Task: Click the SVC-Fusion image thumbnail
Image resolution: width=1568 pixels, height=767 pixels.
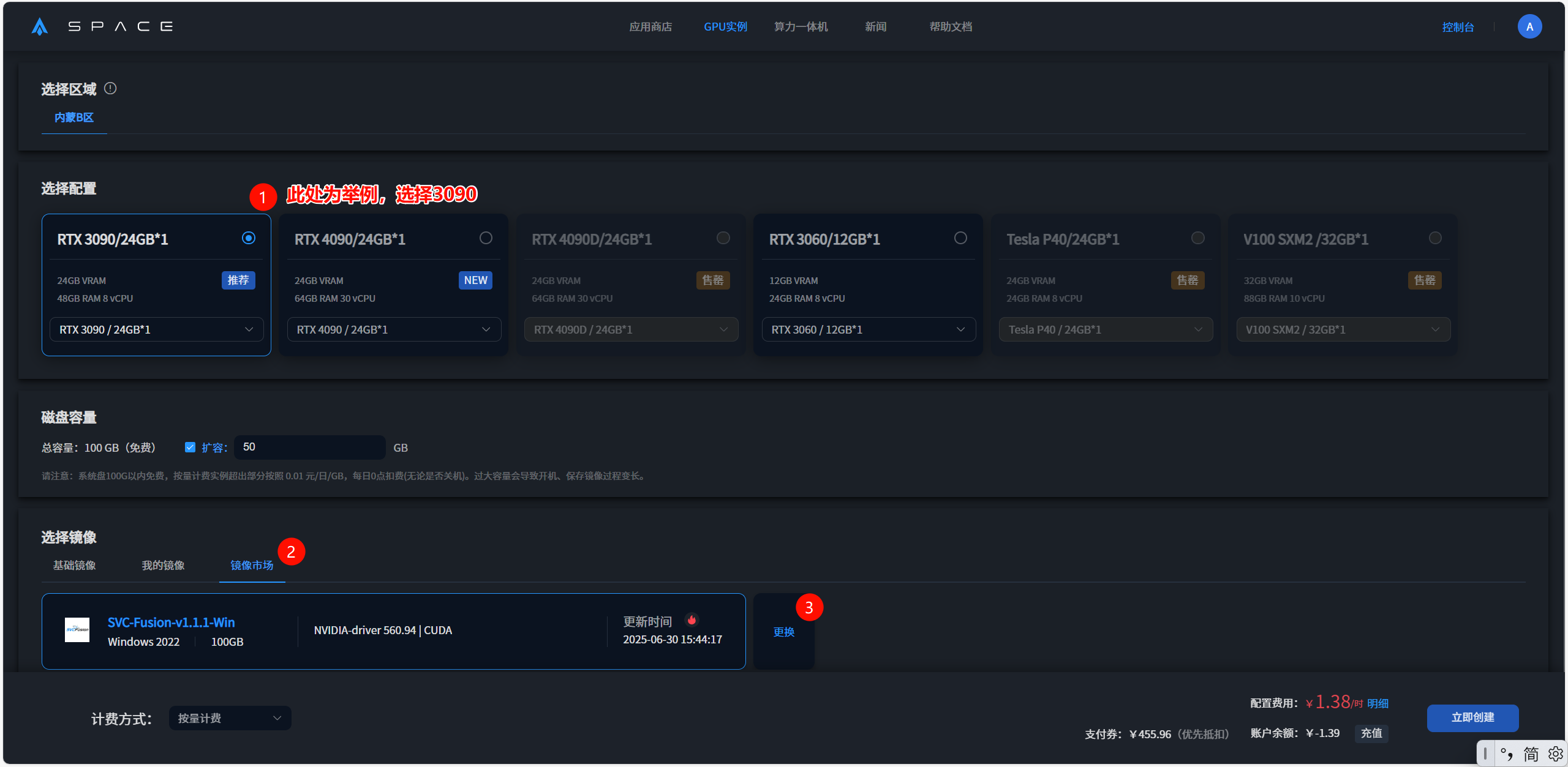Action: coord(77,629)
